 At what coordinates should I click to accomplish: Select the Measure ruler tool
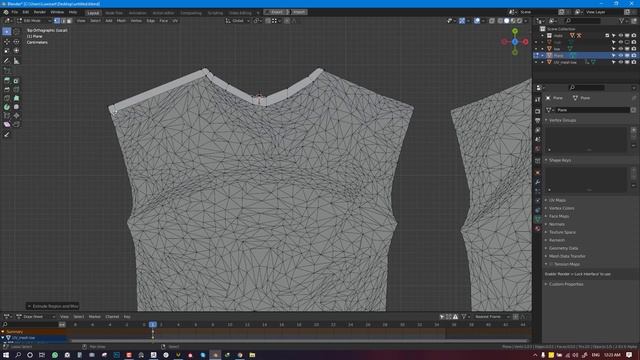(16, 61)
